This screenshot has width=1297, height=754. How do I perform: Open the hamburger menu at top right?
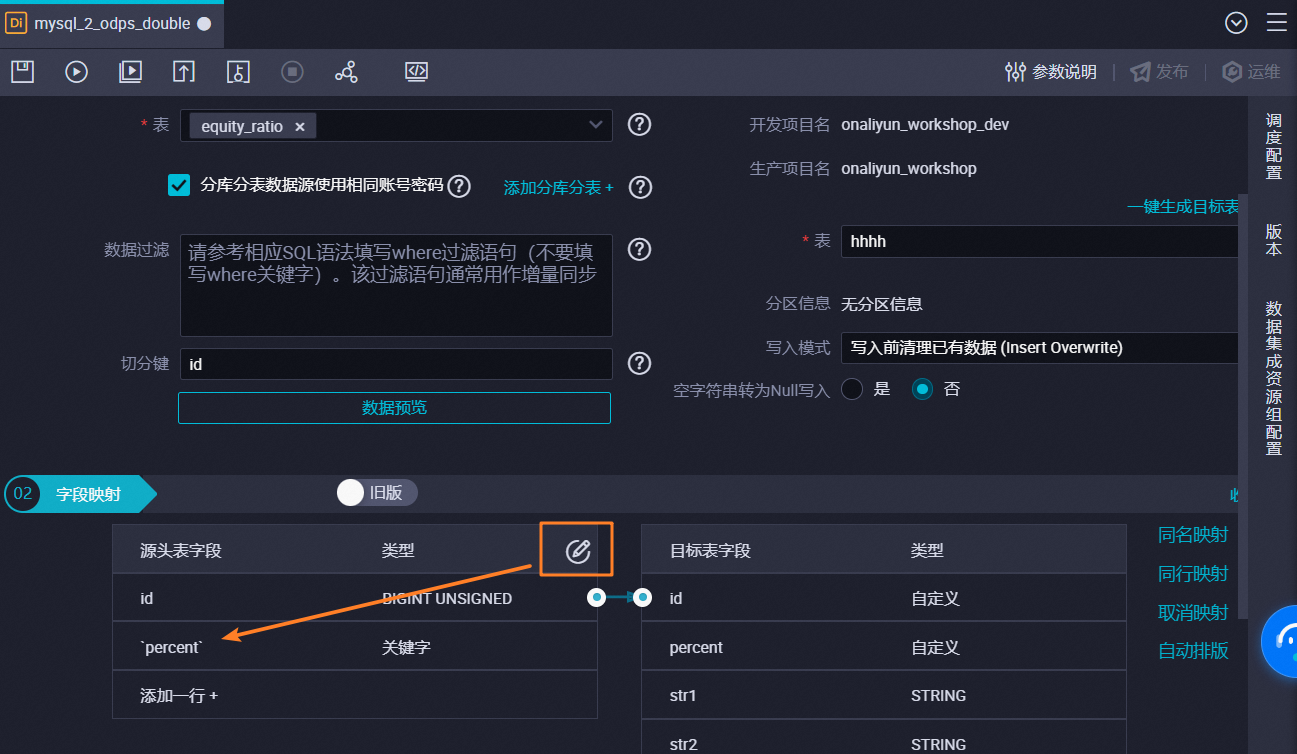1277,23
